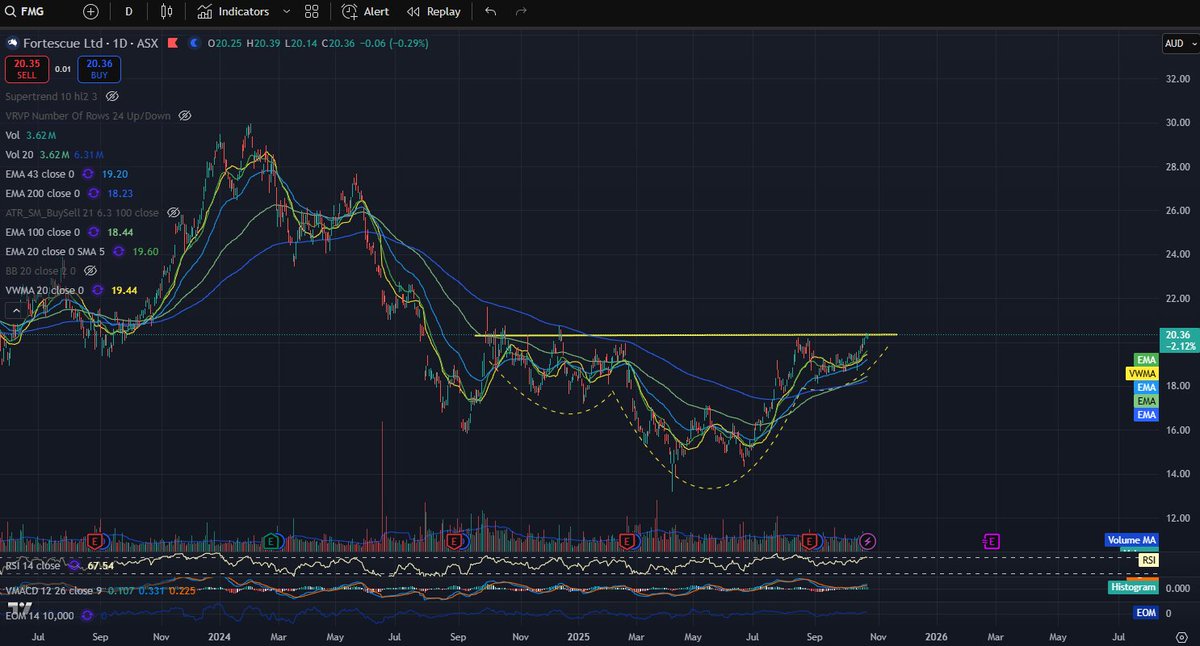Start Replay mode
Viewport: 1200px width, 646px height.
pos(433,11)
